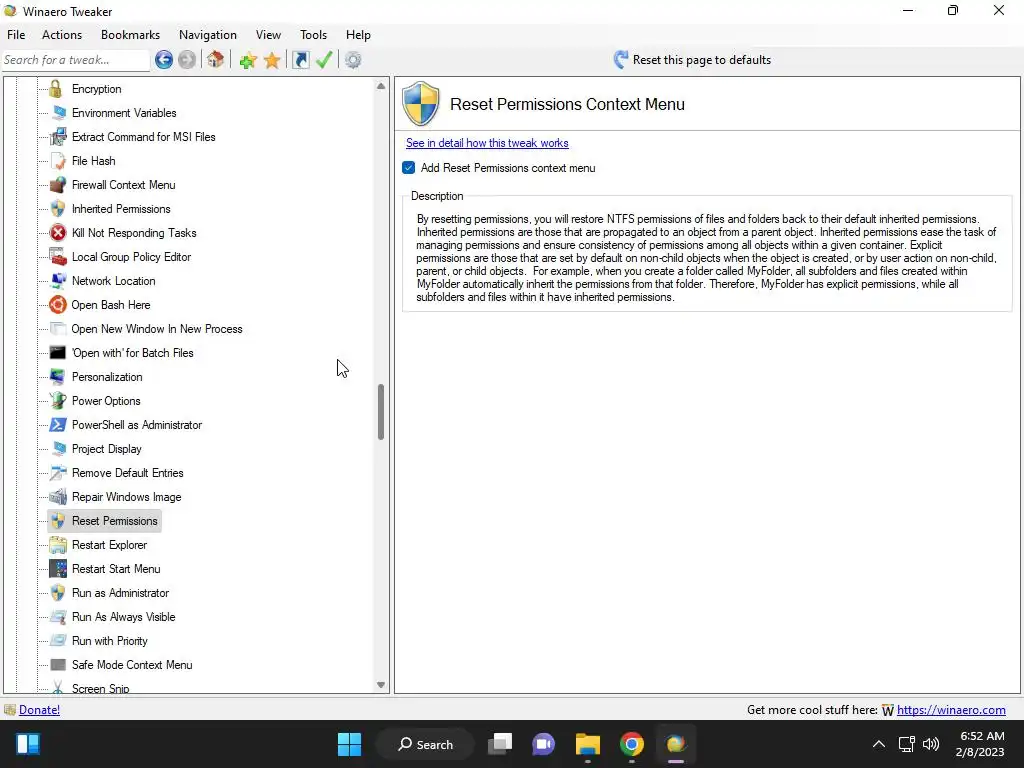Show hidden tray icons chevron
This screenshot has height=768, width=1024.
(879, 744)
